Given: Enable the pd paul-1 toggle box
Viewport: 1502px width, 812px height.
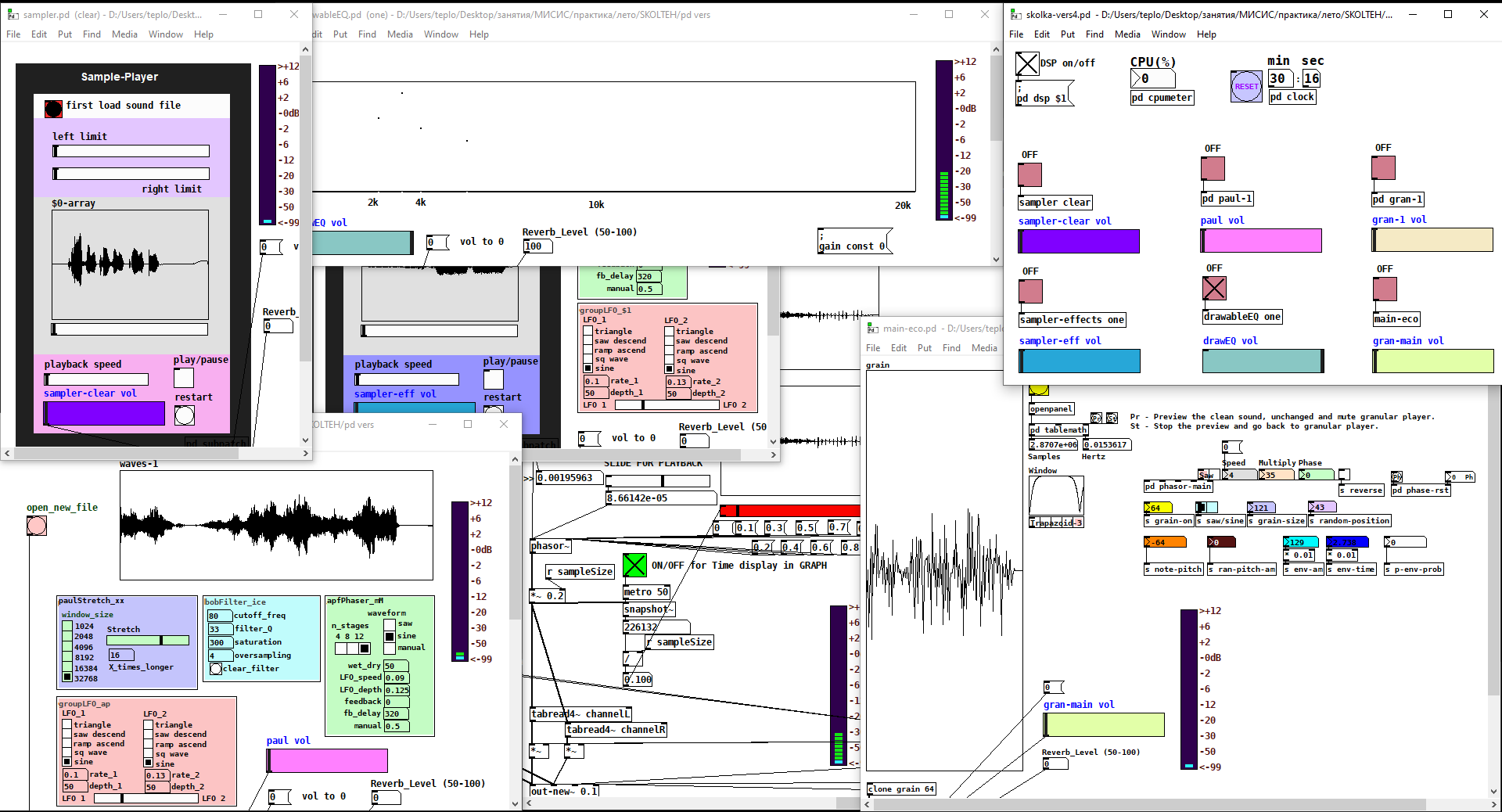Looking at the screenshot, I should point(1213,168).
